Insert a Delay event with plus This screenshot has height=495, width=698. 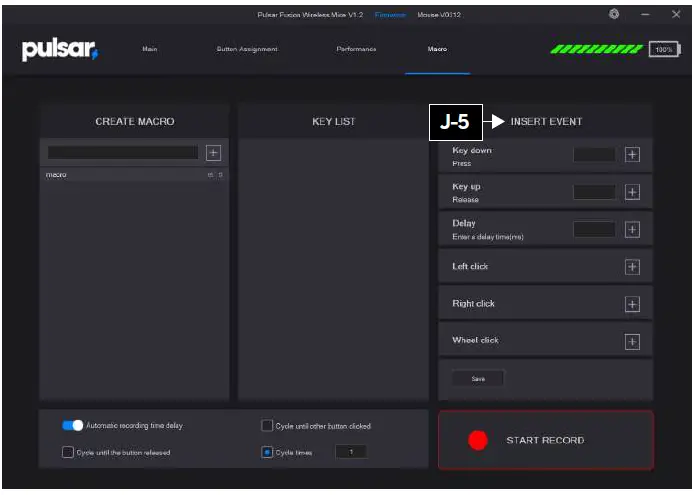tap(632, 230)
